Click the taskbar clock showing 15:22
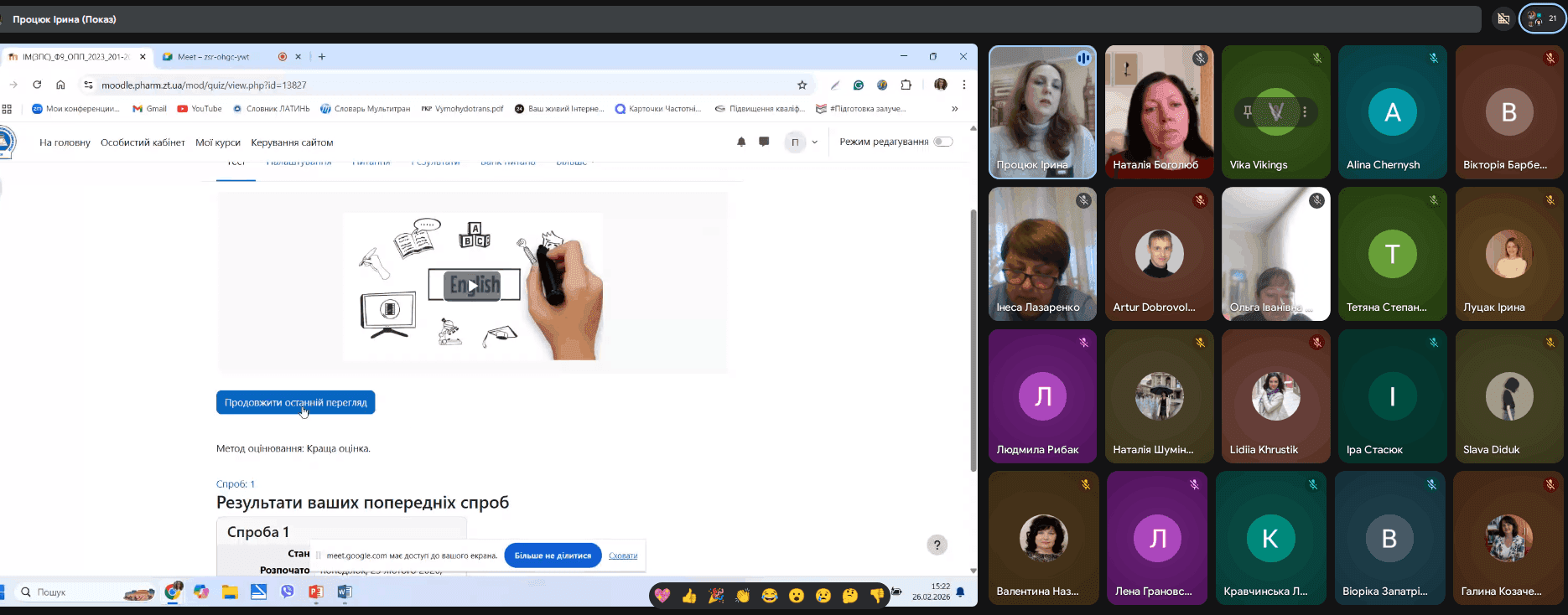Image resolution: width=1568 pixels, height=615 pixels. point(932,592)
